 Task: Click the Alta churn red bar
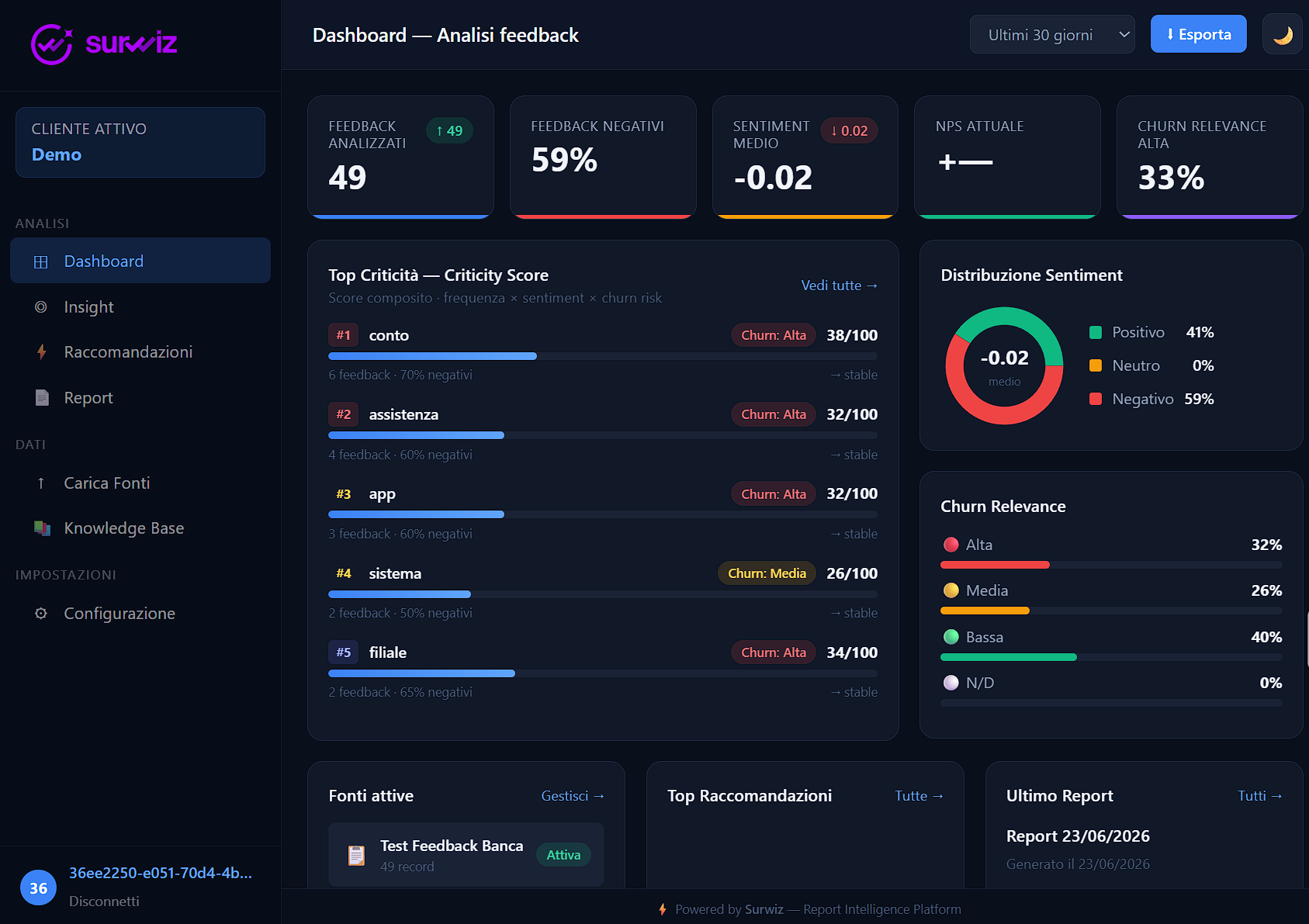(x=995, y=565)
